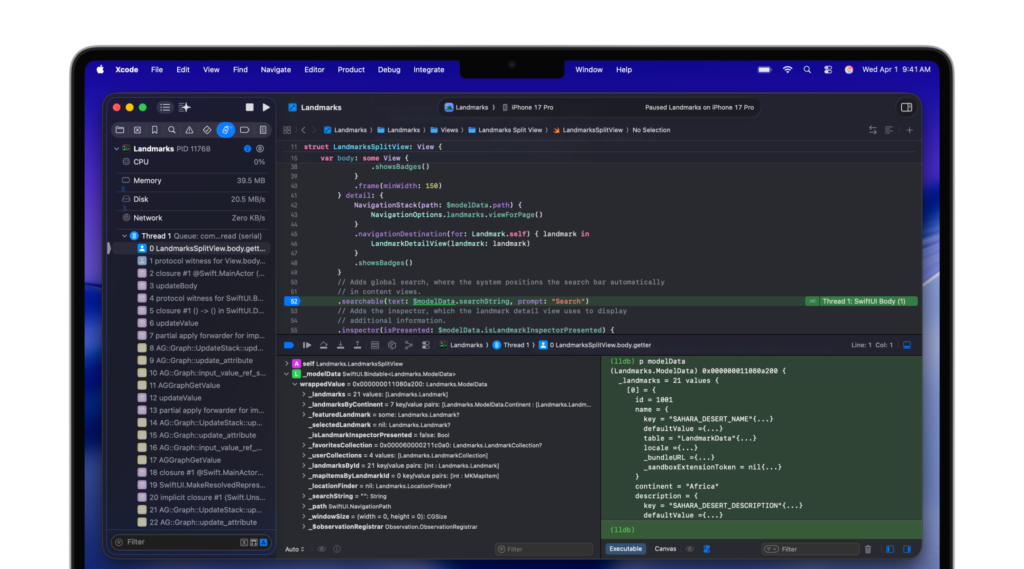Toggle the inspector panel at top right

906,107
